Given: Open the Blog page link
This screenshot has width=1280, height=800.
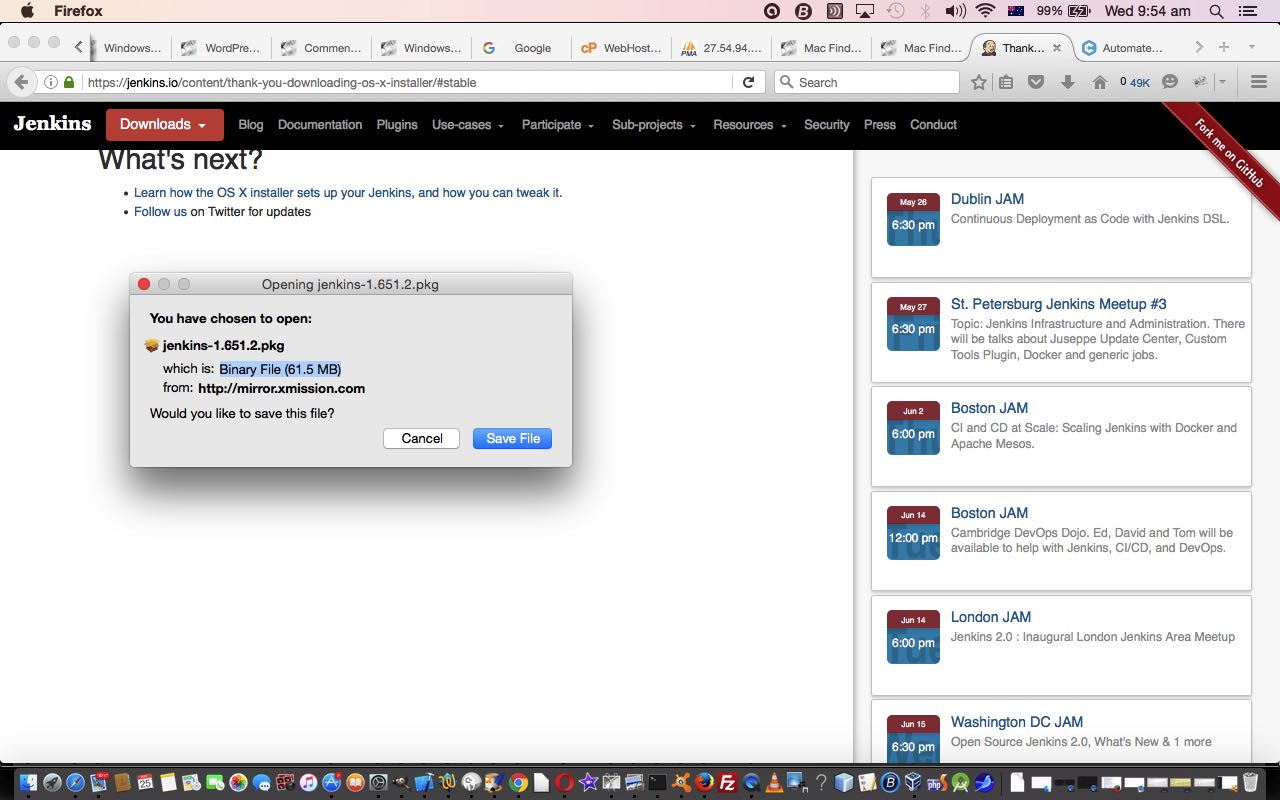Looking at the screenshot, I should click(x=251, y=125).
